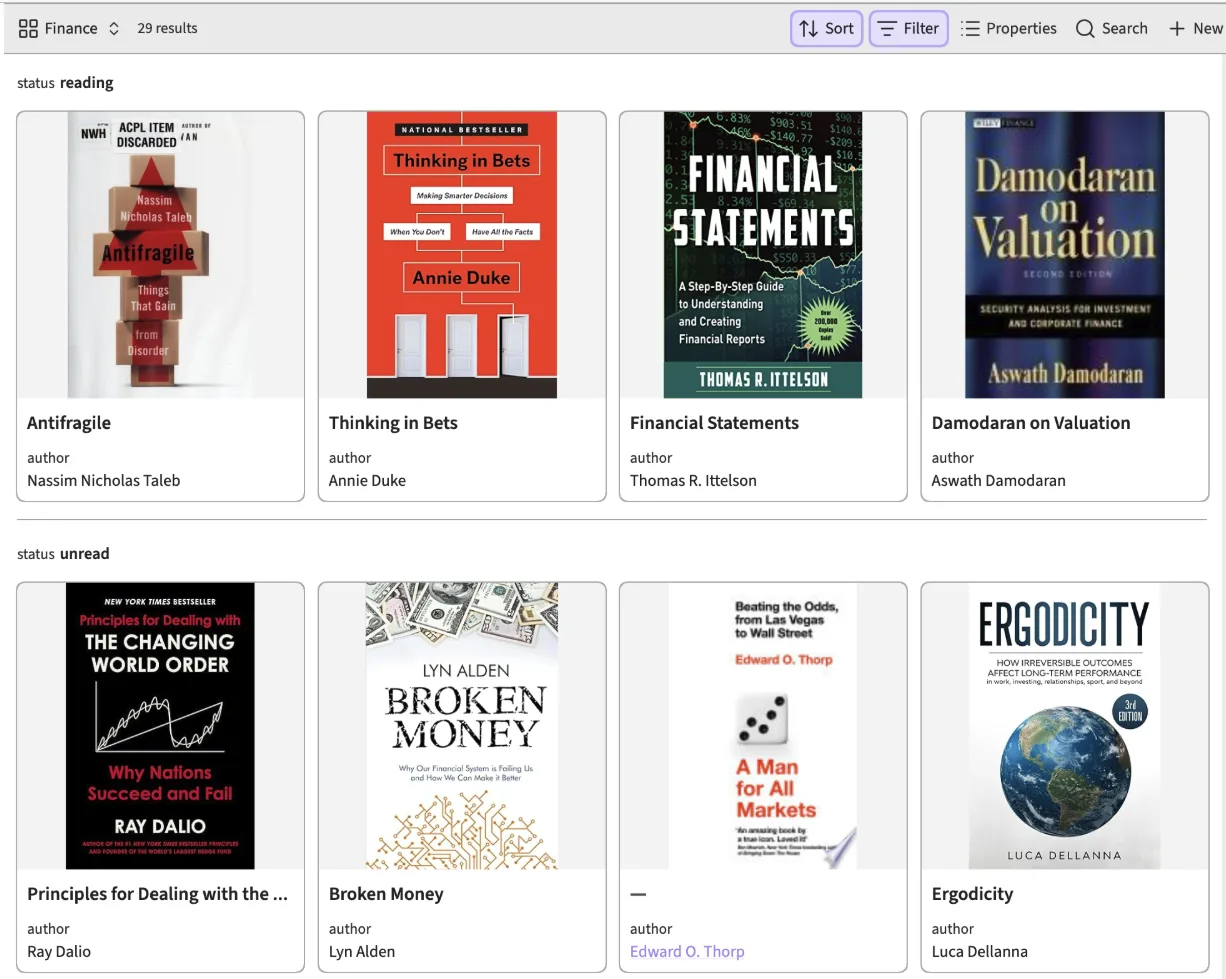Viewport: 1226px width, 979px height.
Task: Collapse the status reading group header
Action: [65, 82]
